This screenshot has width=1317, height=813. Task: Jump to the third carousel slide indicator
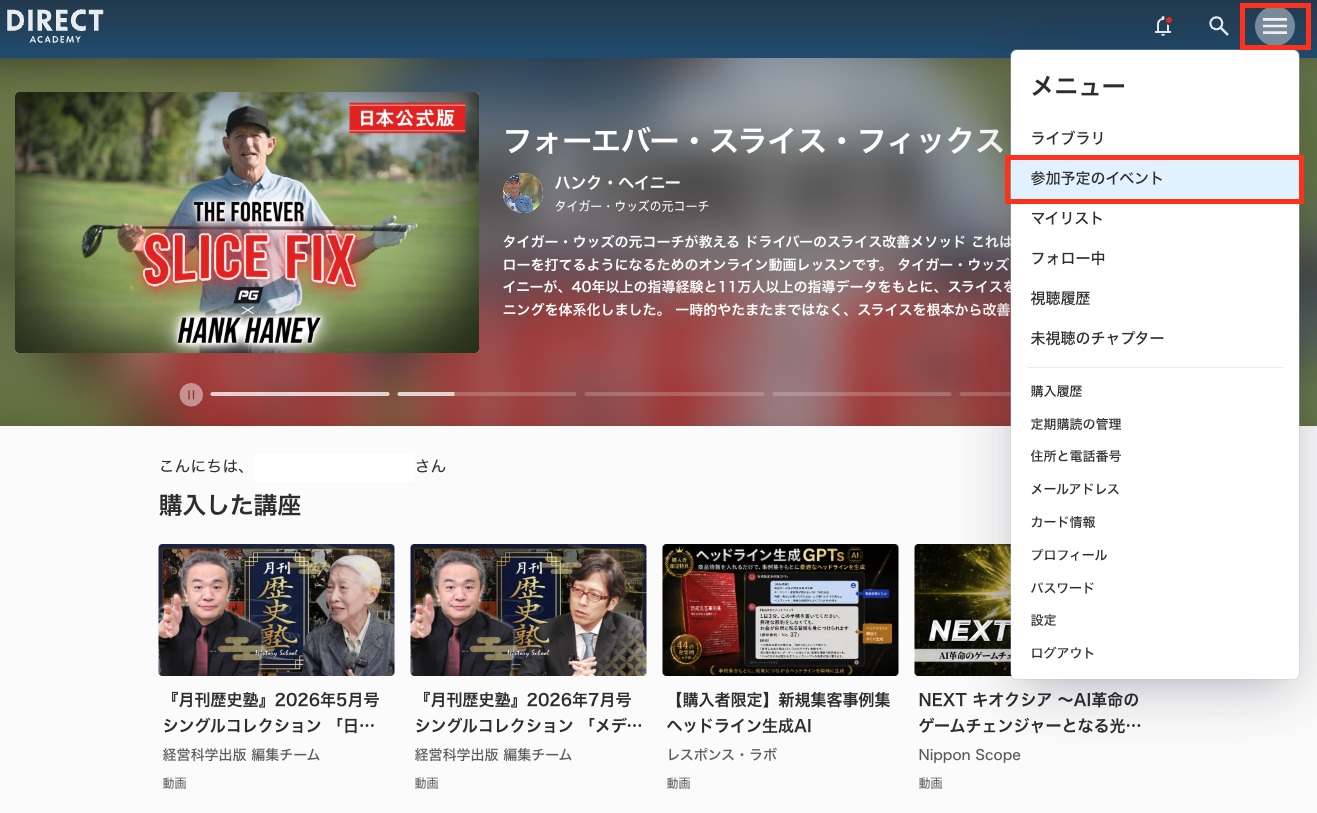pos(673,394)
